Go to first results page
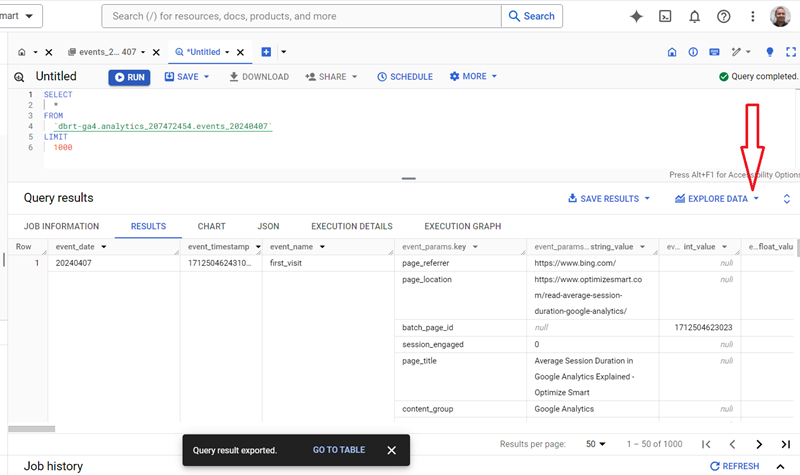 pos(706,444)
